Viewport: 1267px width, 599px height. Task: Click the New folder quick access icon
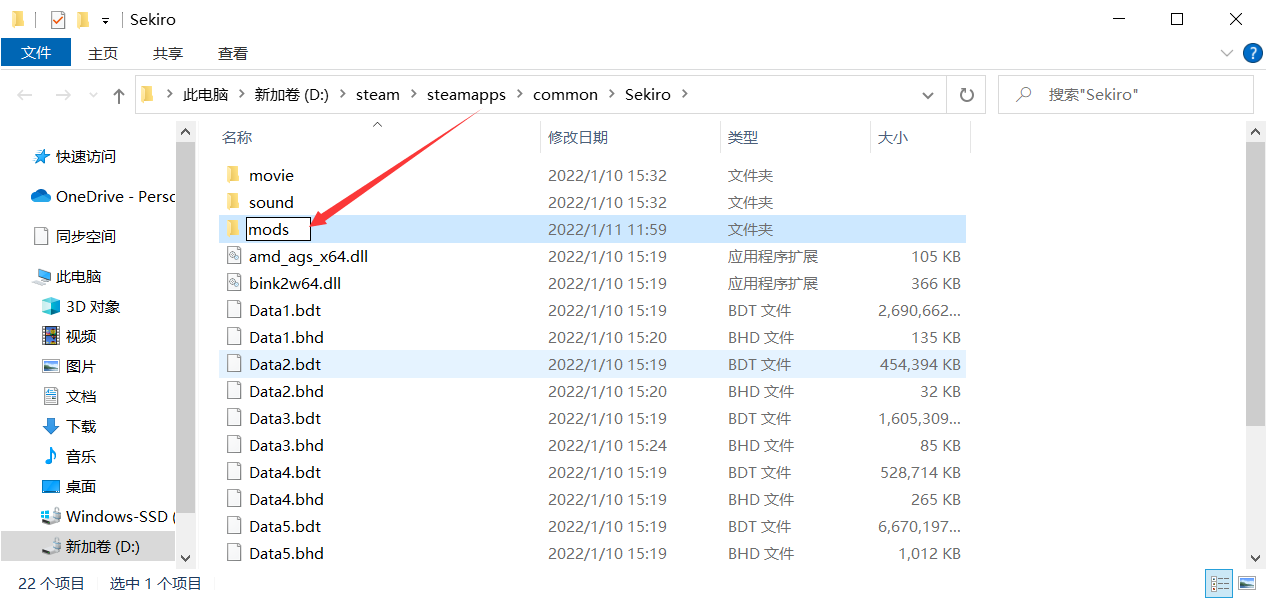pos(83,19)
